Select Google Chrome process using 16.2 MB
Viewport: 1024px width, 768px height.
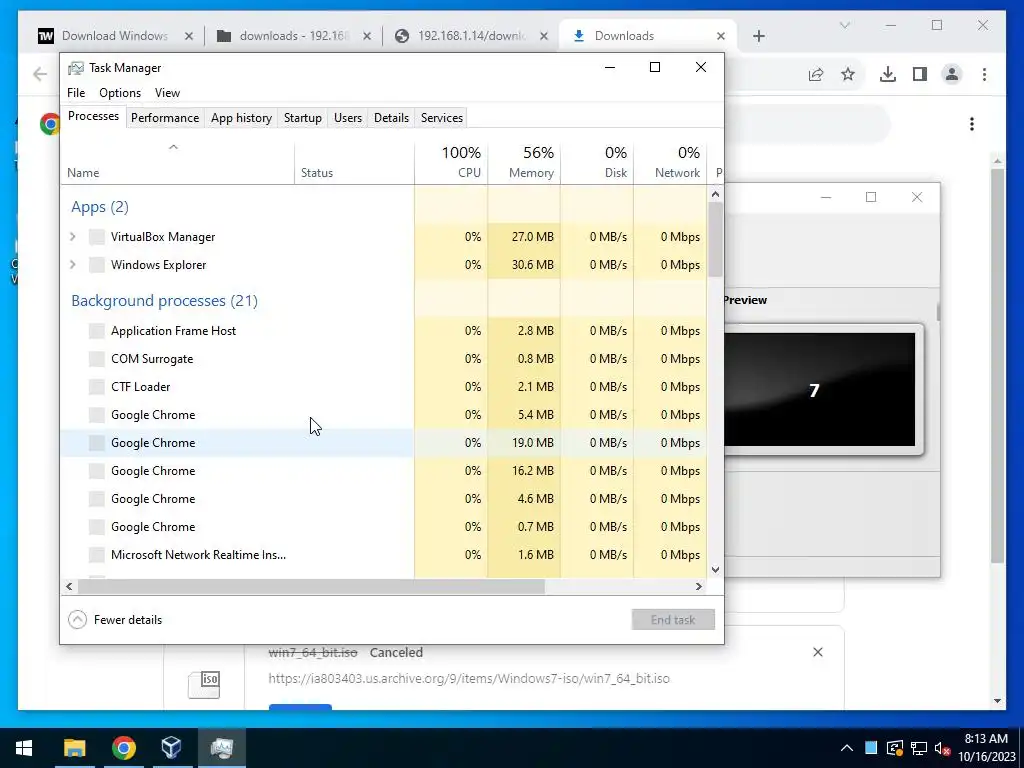click(x=383, y=471)
